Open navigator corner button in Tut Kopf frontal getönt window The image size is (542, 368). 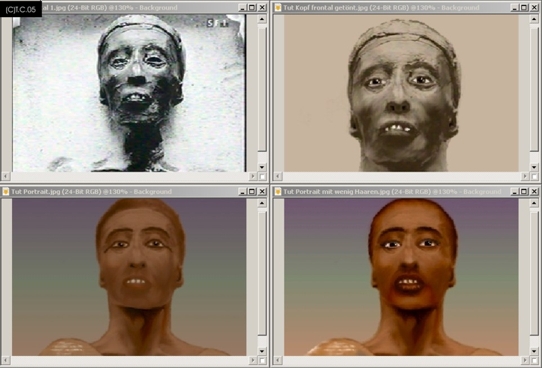pos(534,177)
